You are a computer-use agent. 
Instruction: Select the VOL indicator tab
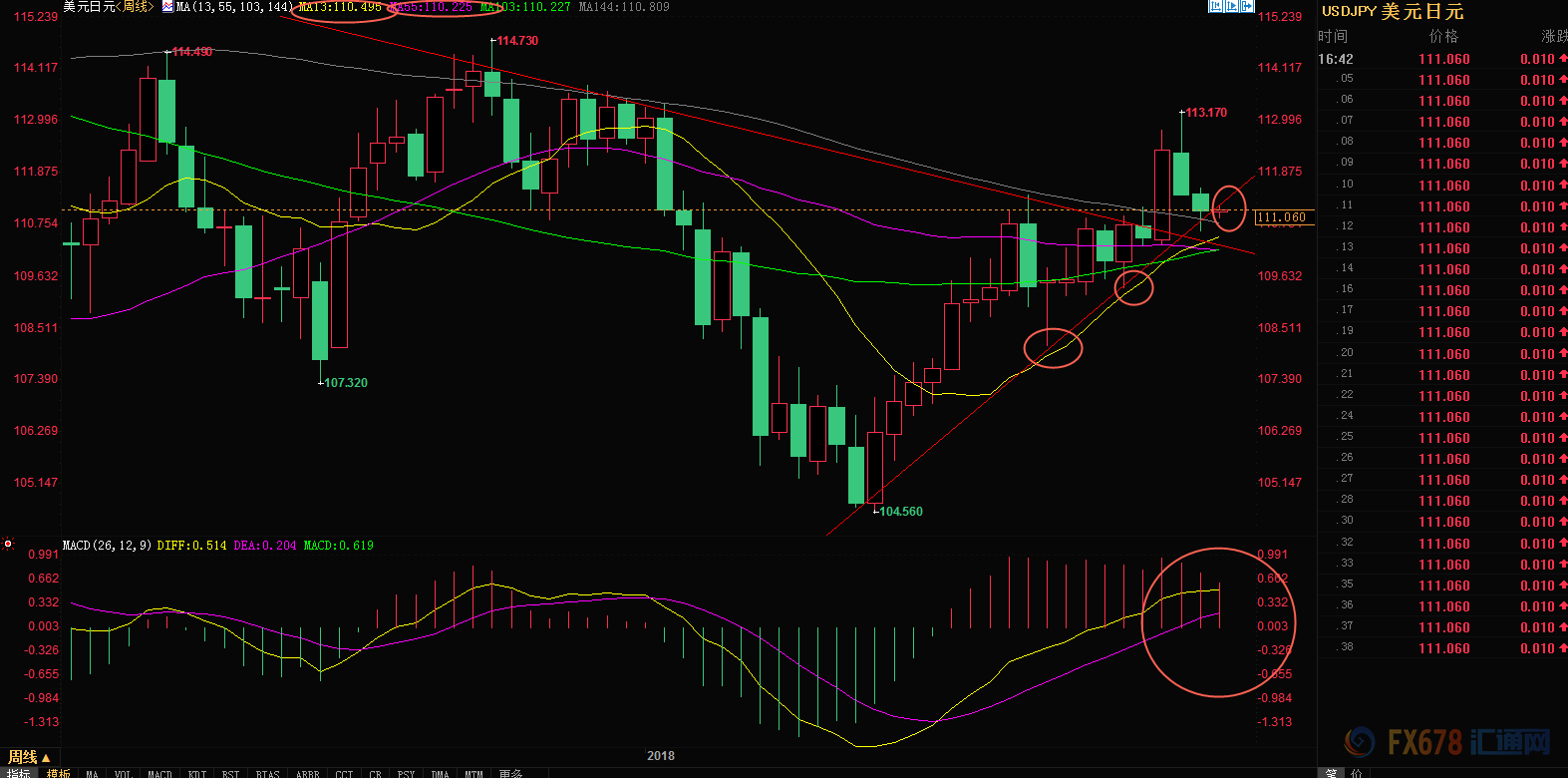123,774
